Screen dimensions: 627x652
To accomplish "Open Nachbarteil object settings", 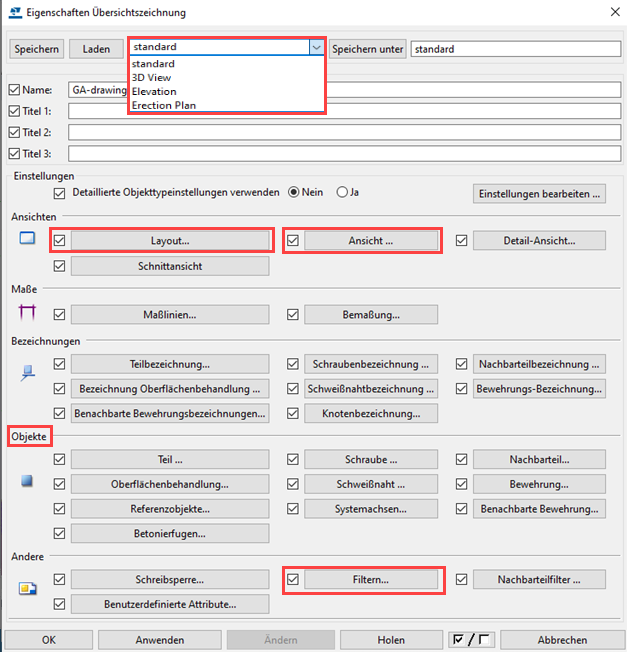I will (539, 459).
